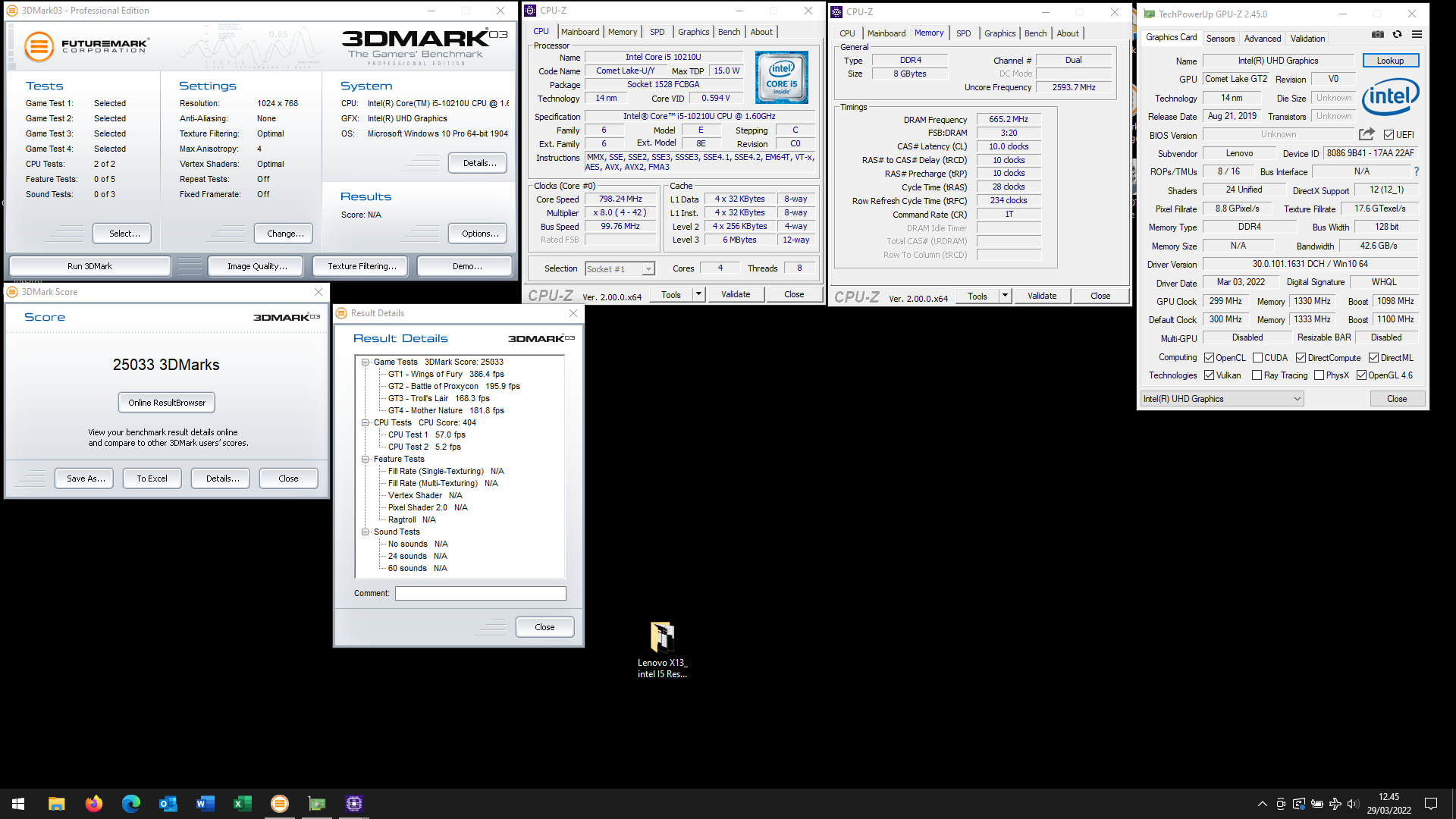Click the To Excel button
Viewport: 1456px width, 819px height.
point(152,479)
